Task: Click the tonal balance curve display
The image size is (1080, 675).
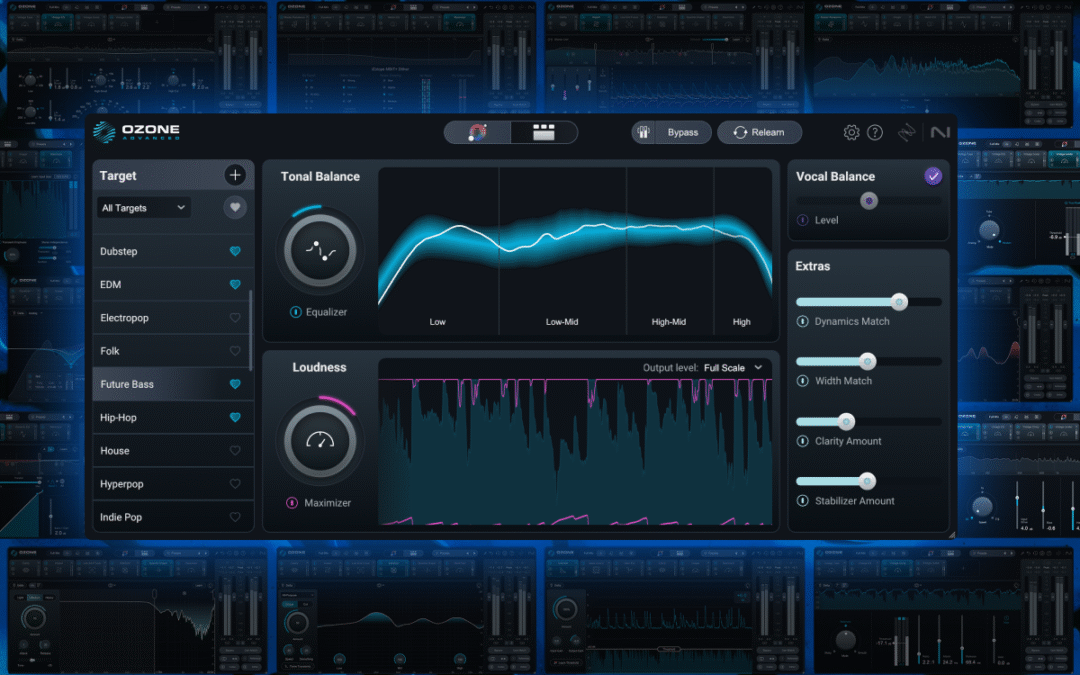Action: tap(575, 251)
